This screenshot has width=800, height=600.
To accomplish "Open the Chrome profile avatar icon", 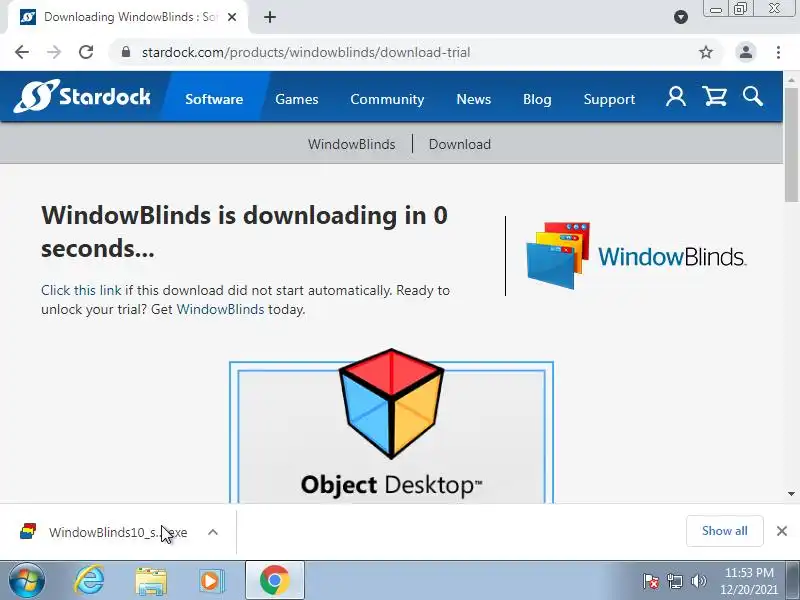I will tap(745, 52).
